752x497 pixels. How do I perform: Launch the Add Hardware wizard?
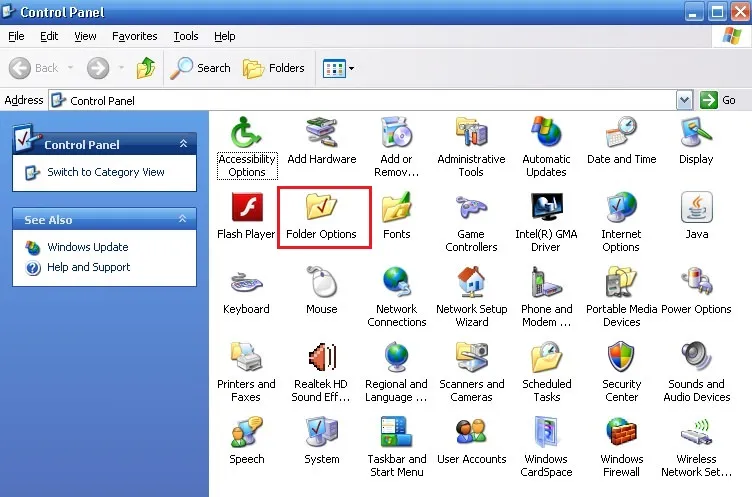tap(321, 141)
